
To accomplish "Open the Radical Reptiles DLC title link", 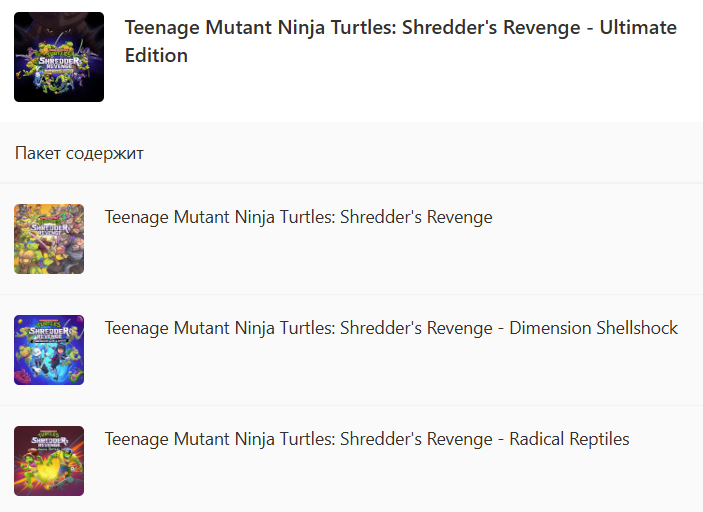I will [x=367, y=439].
